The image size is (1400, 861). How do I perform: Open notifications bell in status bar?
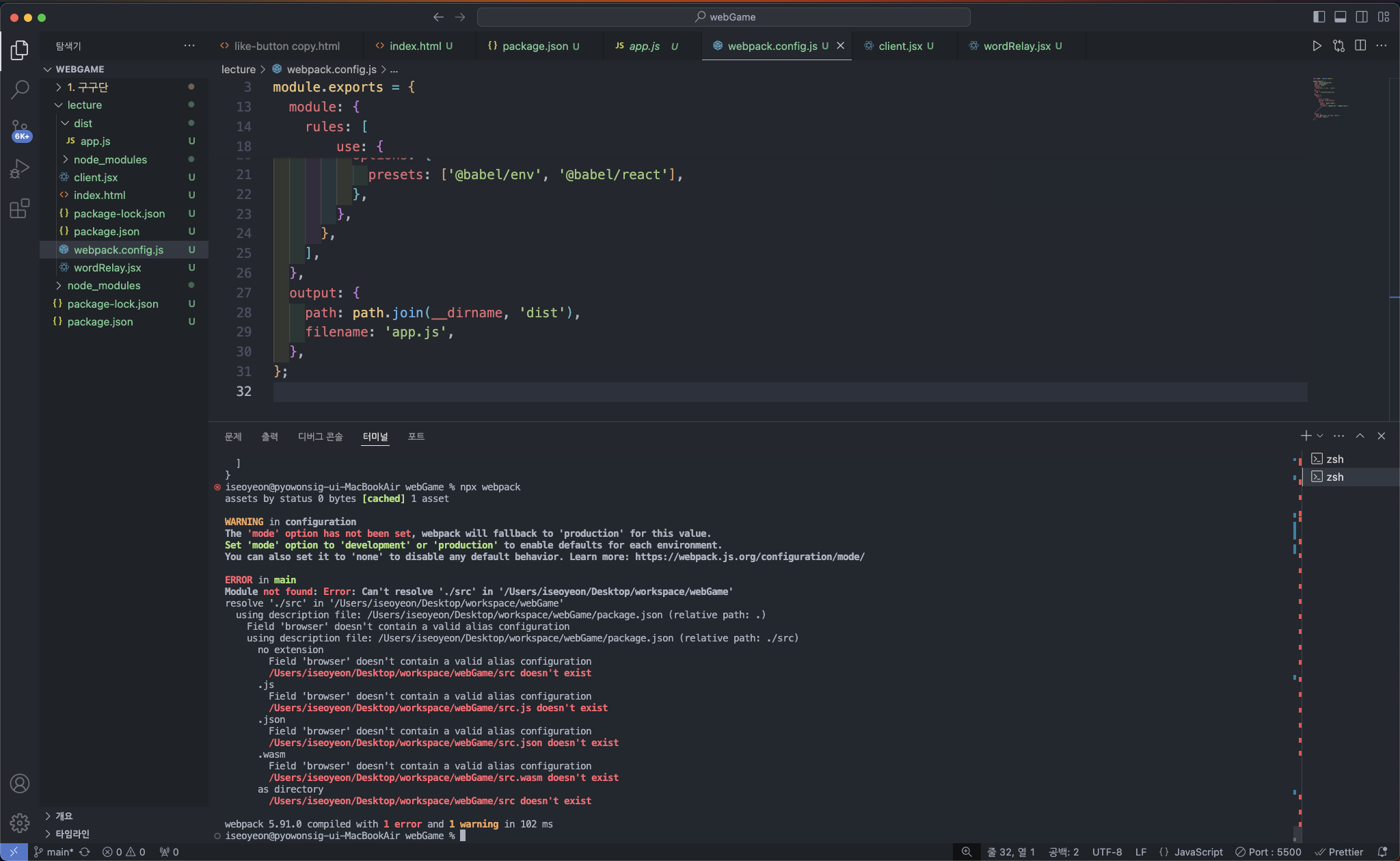coord(1382,852)
